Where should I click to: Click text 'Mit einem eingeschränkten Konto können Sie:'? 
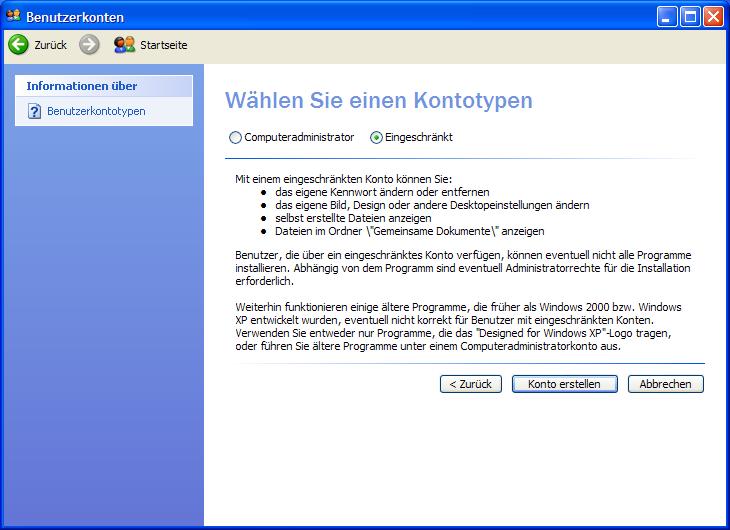344,179
